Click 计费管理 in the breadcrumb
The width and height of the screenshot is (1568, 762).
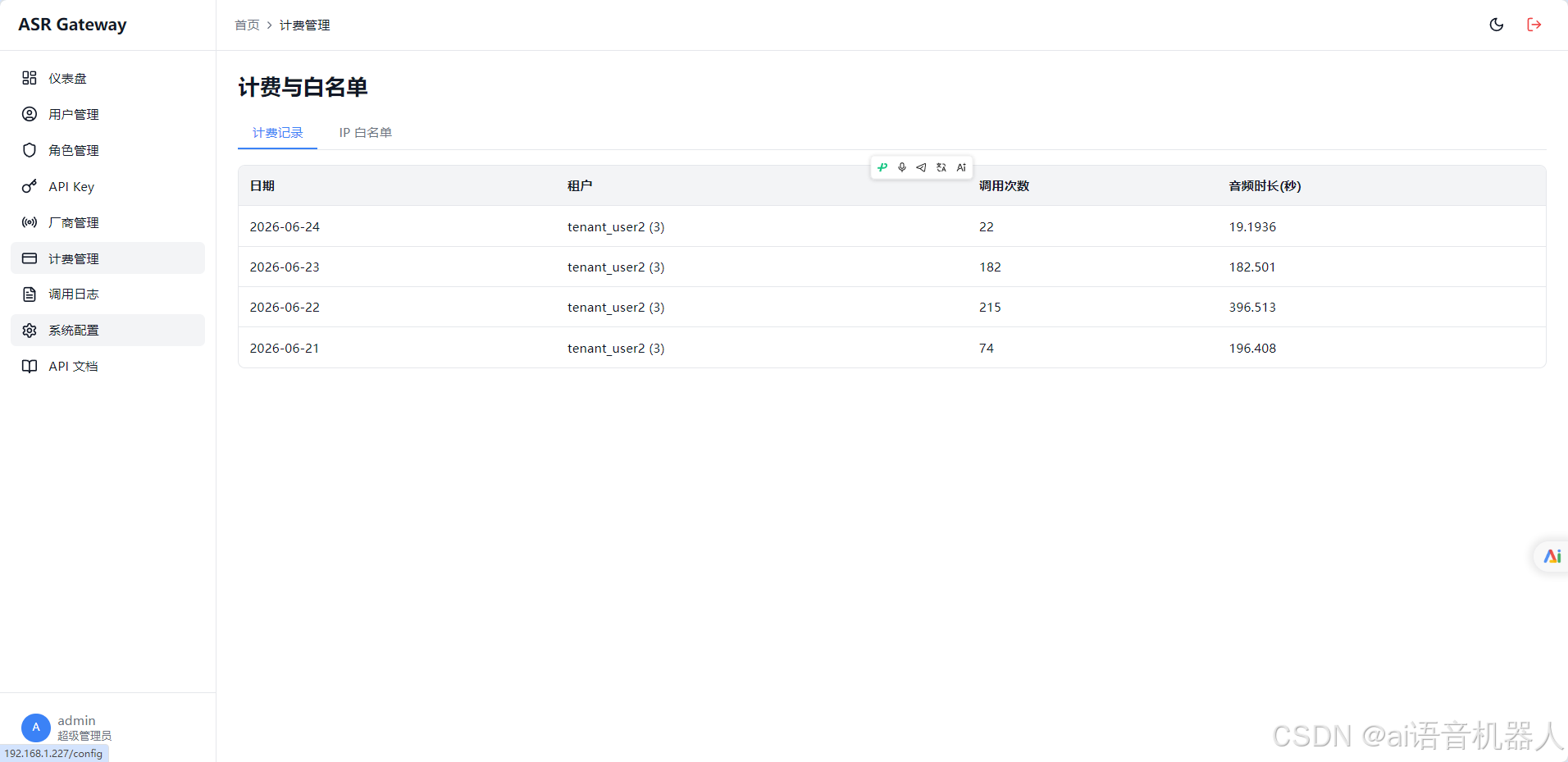coord(305,25)
